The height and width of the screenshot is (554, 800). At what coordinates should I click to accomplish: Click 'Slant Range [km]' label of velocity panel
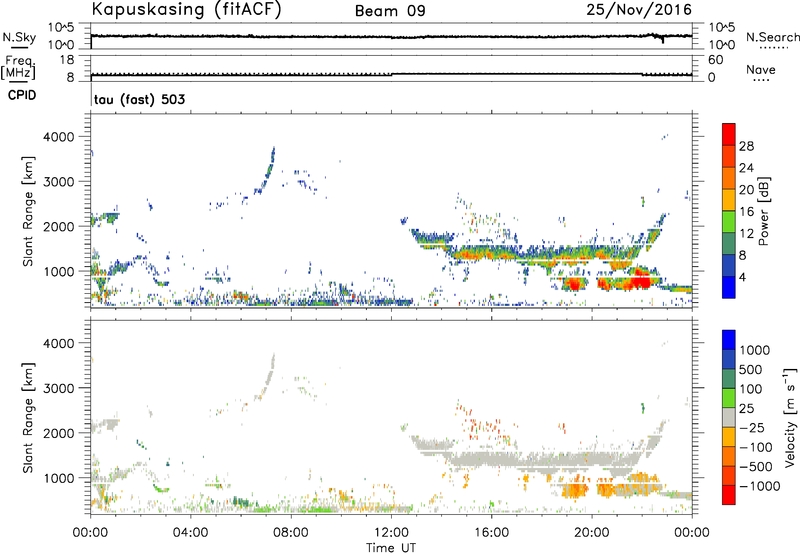28,417
